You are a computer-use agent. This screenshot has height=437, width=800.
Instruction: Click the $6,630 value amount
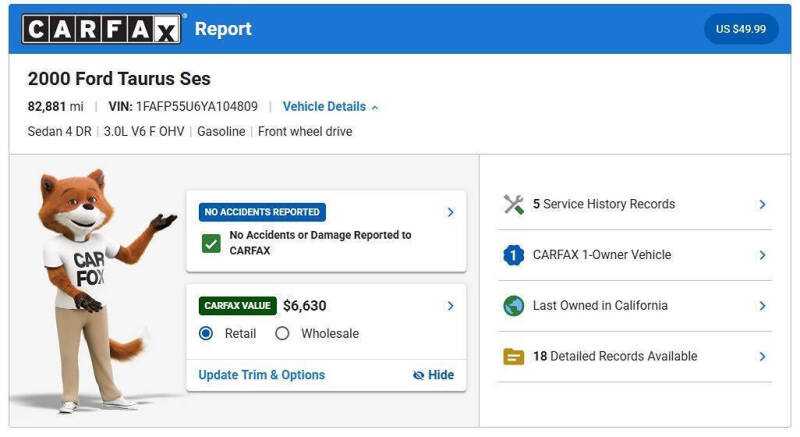point(305,306)
